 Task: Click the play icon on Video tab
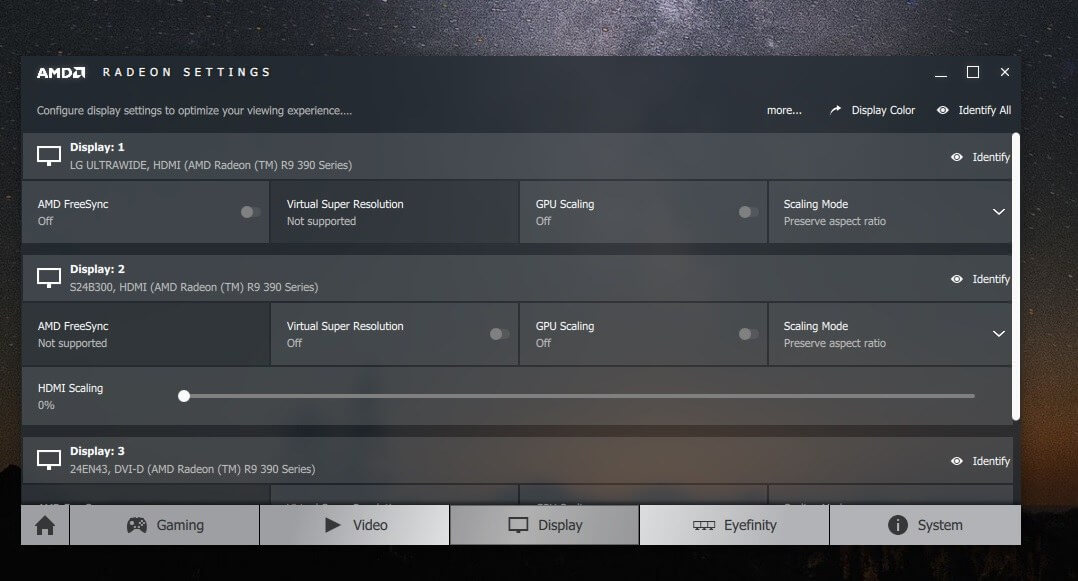pos(333,525)
